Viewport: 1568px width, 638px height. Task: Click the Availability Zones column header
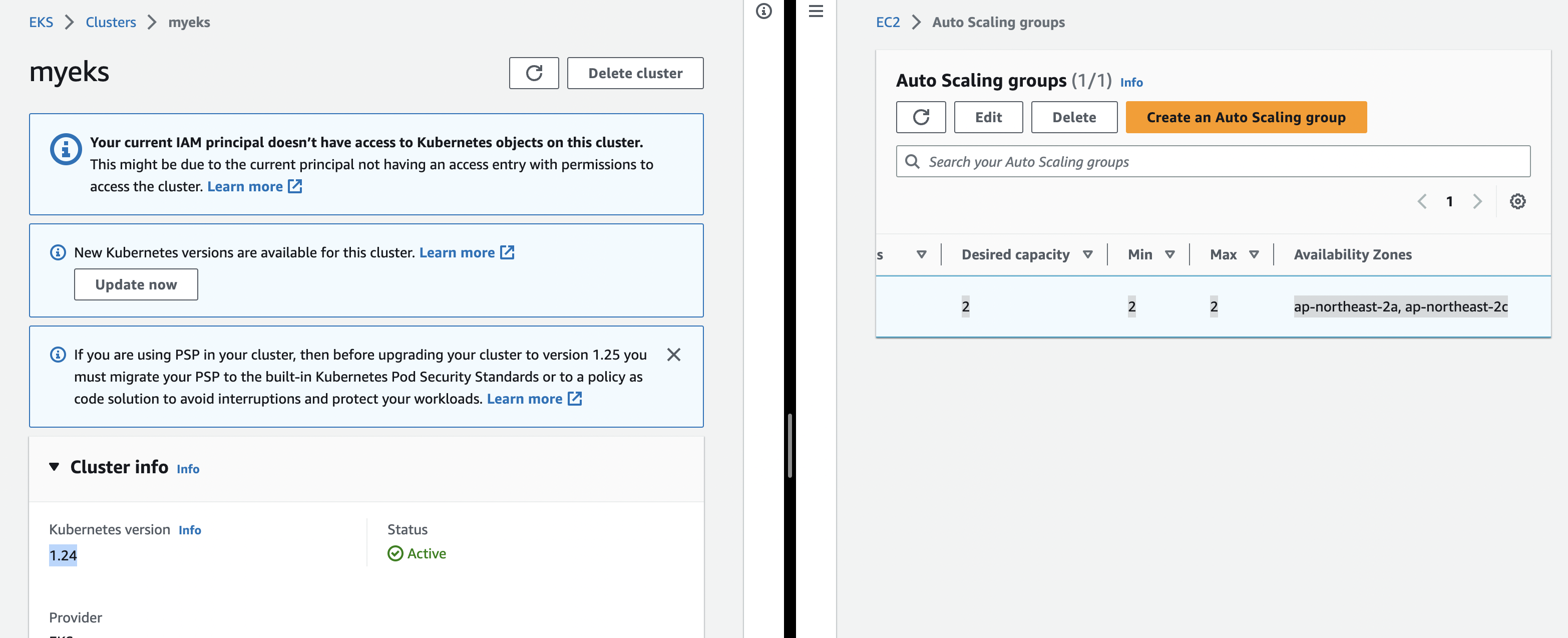(1353, 254)
